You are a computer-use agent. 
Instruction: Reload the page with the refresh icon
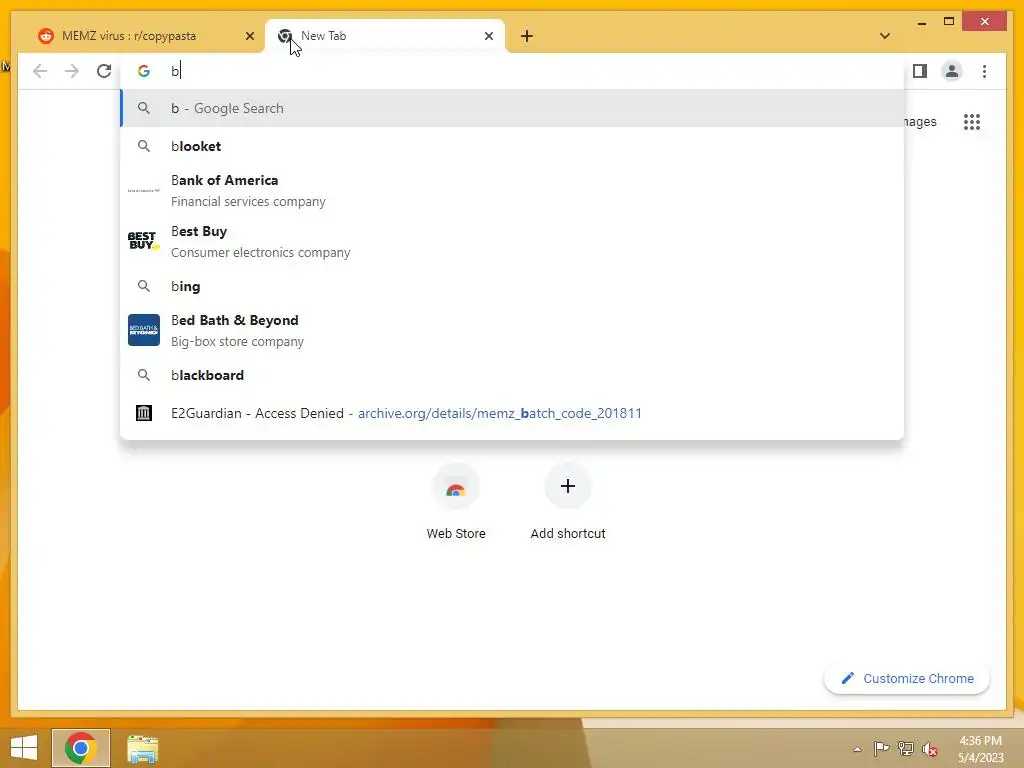(x=104, y=71)
